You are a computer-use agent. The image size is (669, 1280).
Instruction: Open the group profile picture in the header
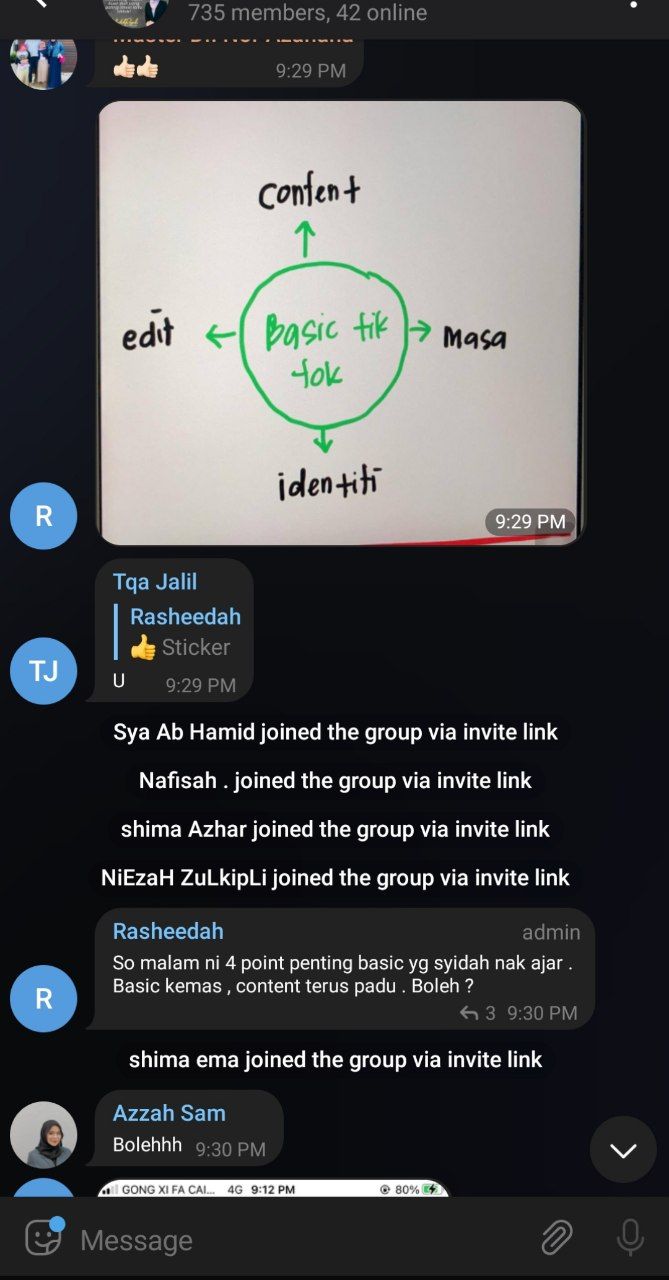tap(137, 10)
